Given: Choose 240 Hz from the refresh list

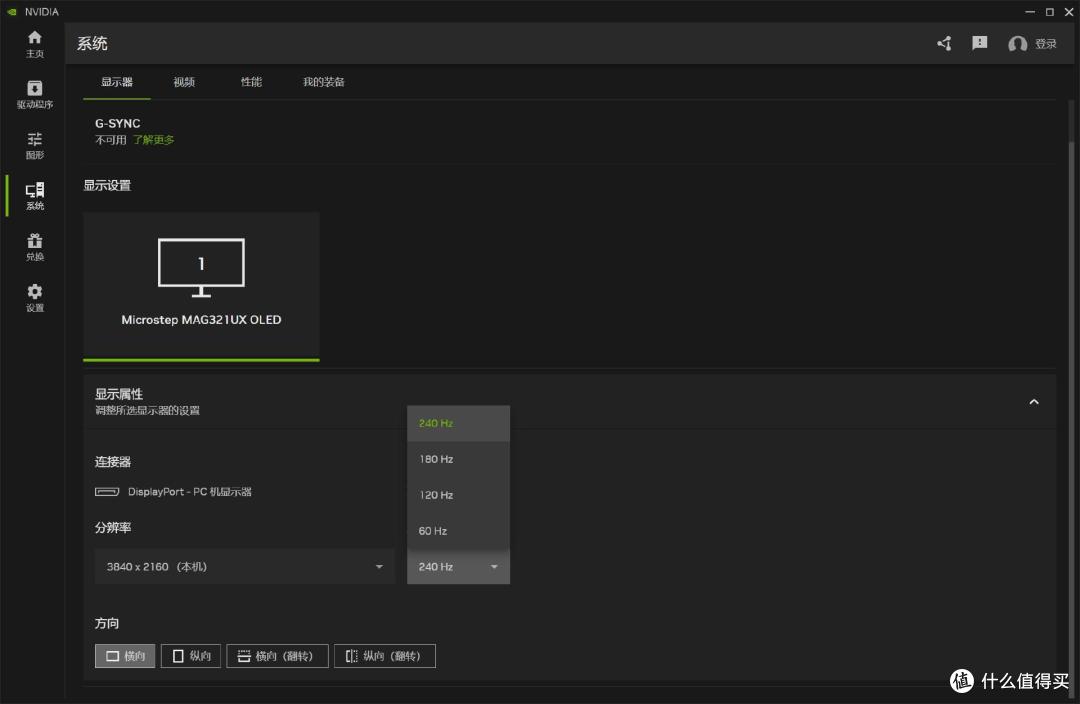Looking at the screenshot, I should tap(458, 423).
